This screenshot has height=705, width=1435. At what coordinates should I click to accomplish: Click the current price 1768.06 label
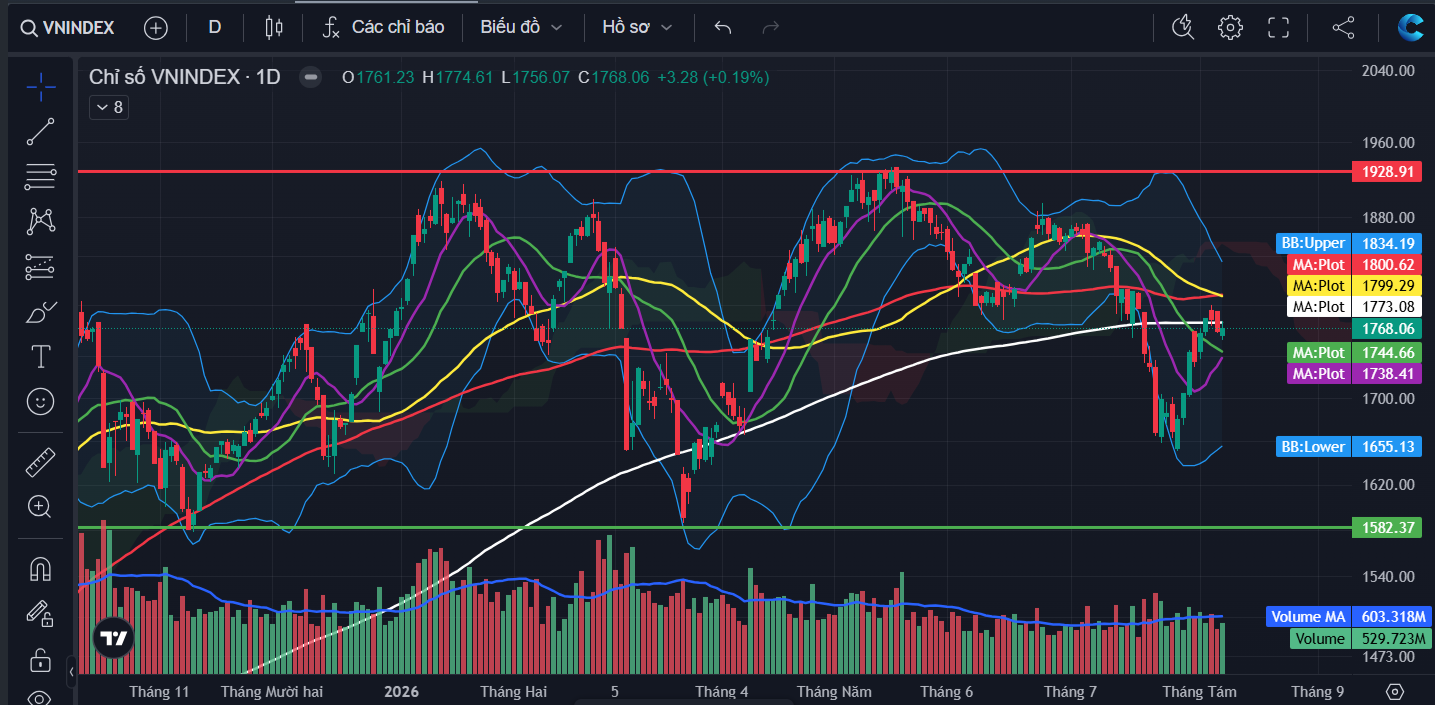pyautogui.click(x=1385, y=328)
